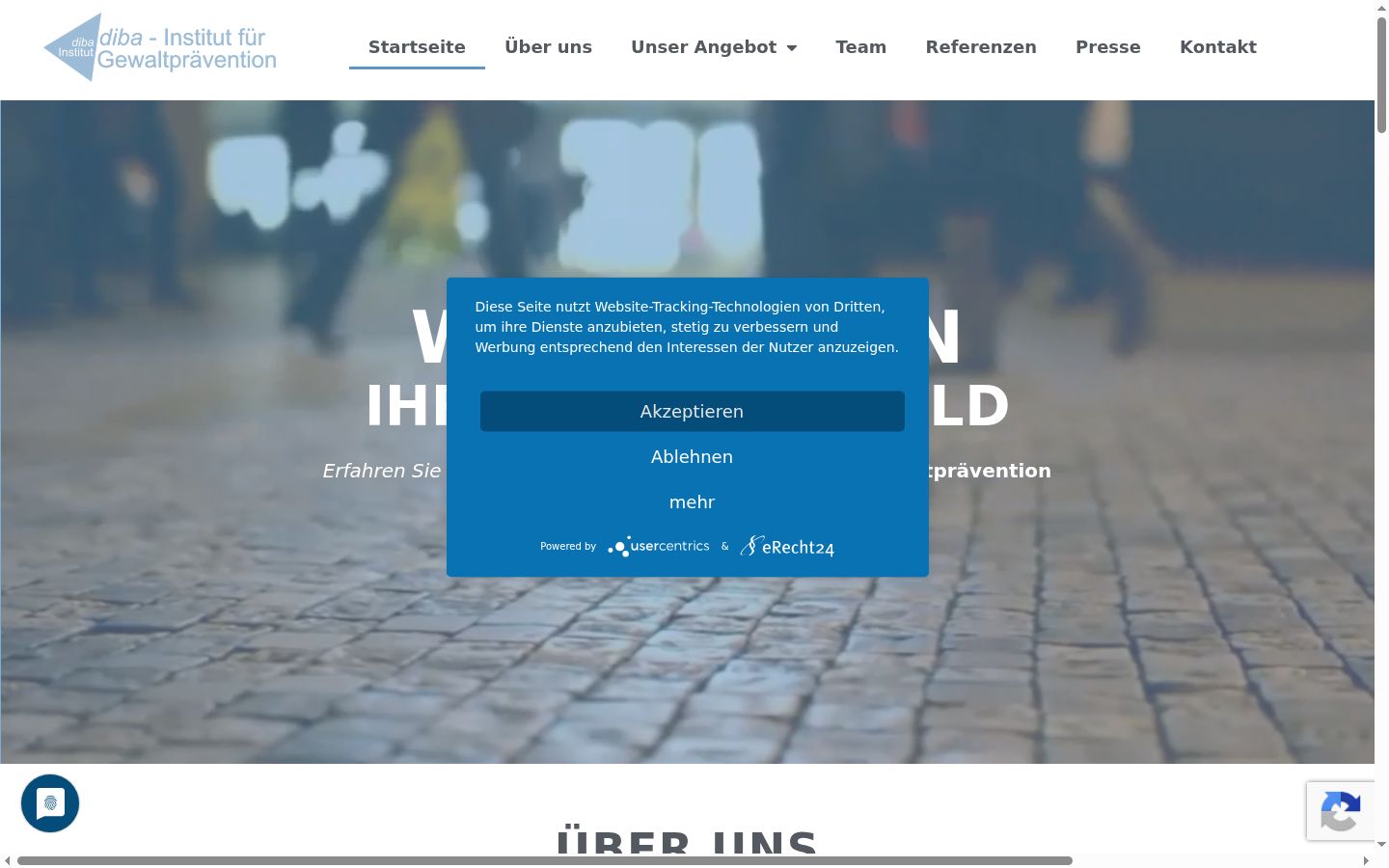Expand the Unser Angebot dropdown arrow
Screen dimensions: 1389x868
click(x=792, y=47)
